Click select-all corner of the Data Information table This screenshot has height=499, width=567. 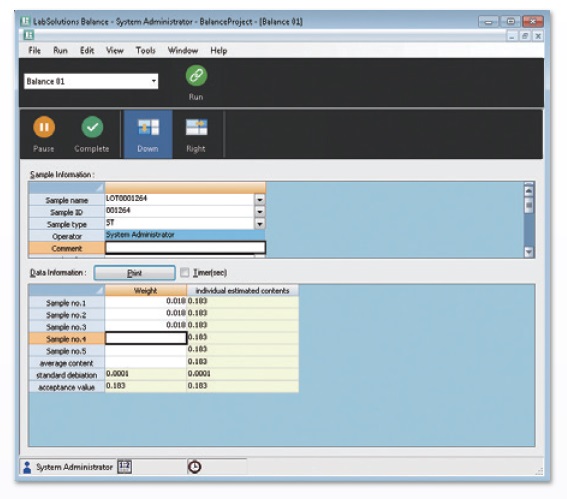tap(67, 290)
